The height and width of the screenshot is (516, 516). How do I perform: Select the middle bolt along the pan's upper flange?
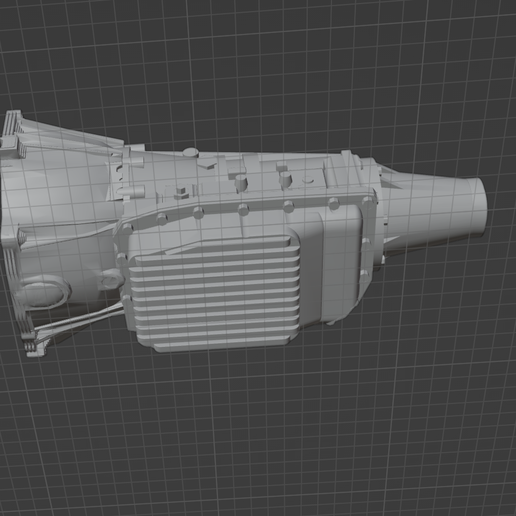click(x=243, y=210)
